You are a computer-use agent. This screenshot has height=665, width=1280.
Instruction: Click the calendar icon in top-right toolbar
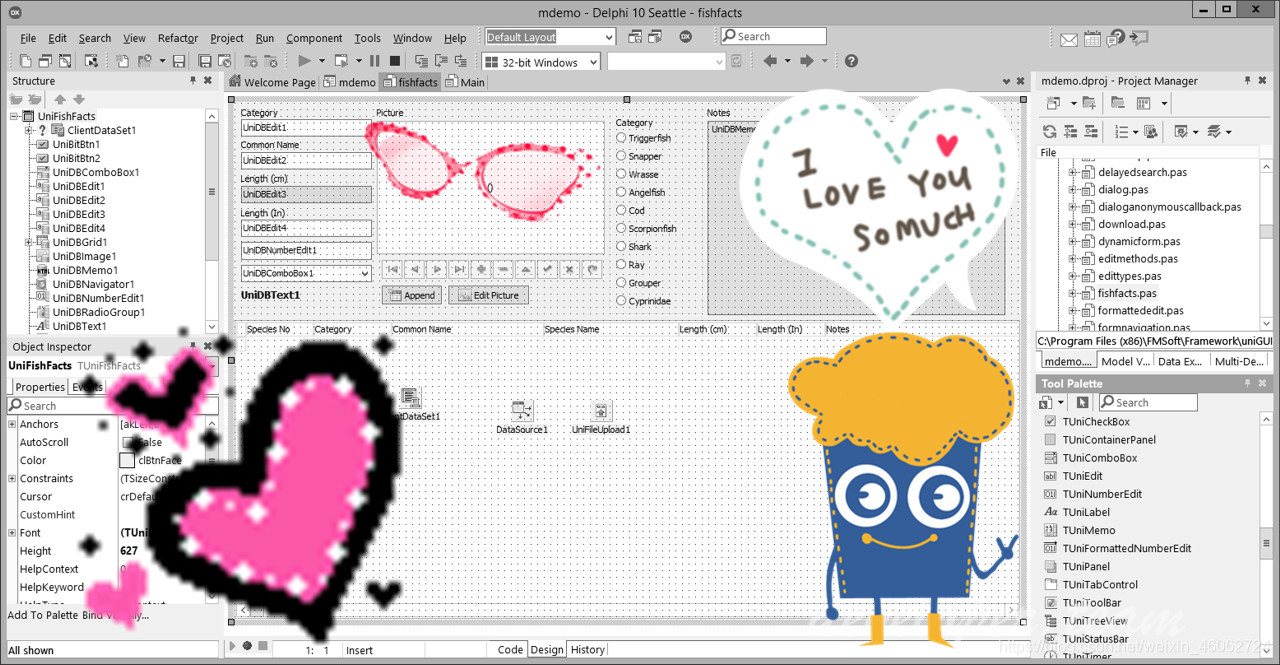(1092, 40)
